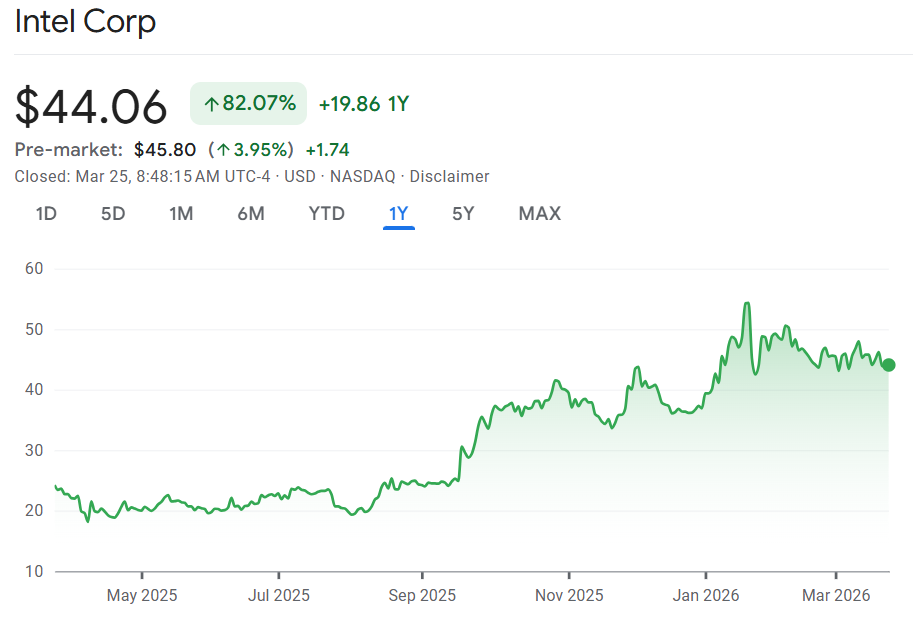
Task: Show the MAX history range
Action: pos(539,213)
